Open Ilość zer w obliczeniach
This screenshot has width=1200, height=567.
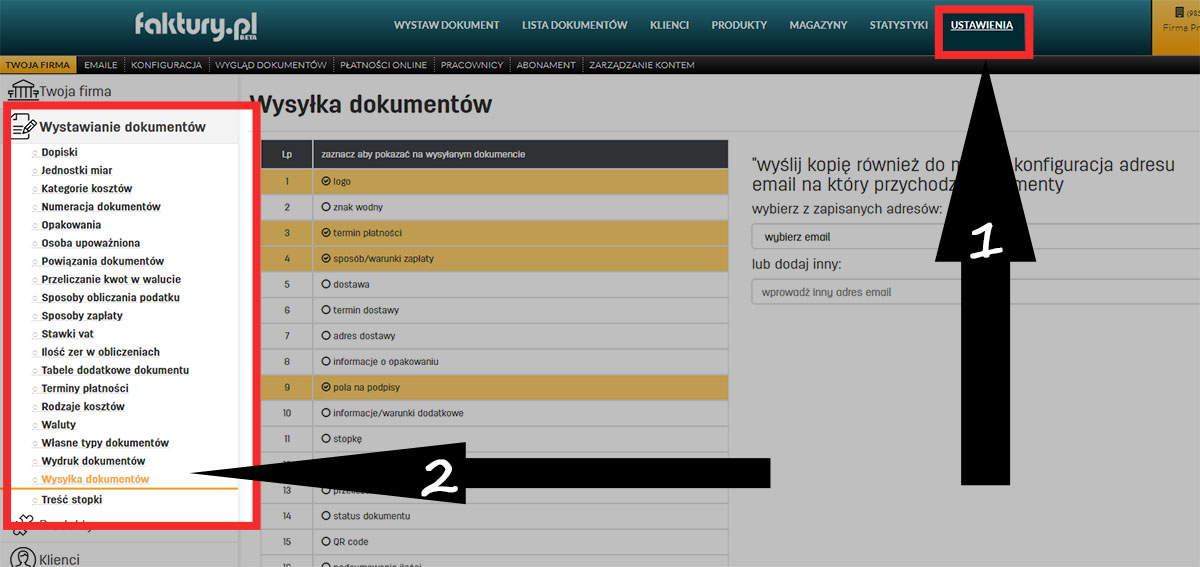point(101,352)
